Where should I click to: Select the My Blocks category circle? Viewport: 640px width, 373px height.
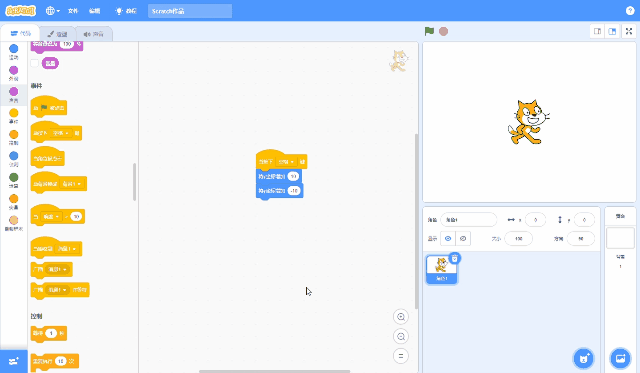(13, 220)
